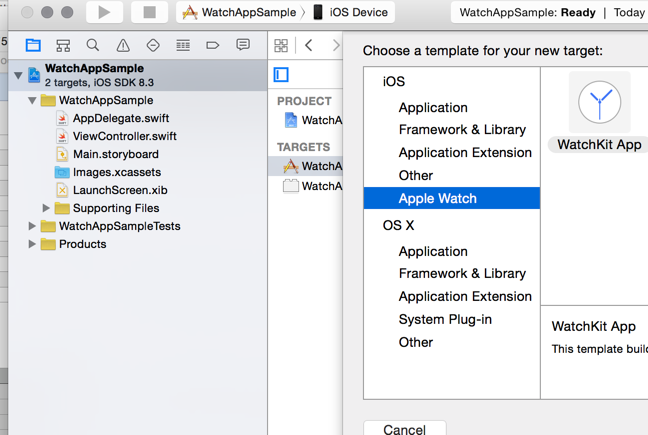Open the Test navigator diamond icon

tap(153, 46)
